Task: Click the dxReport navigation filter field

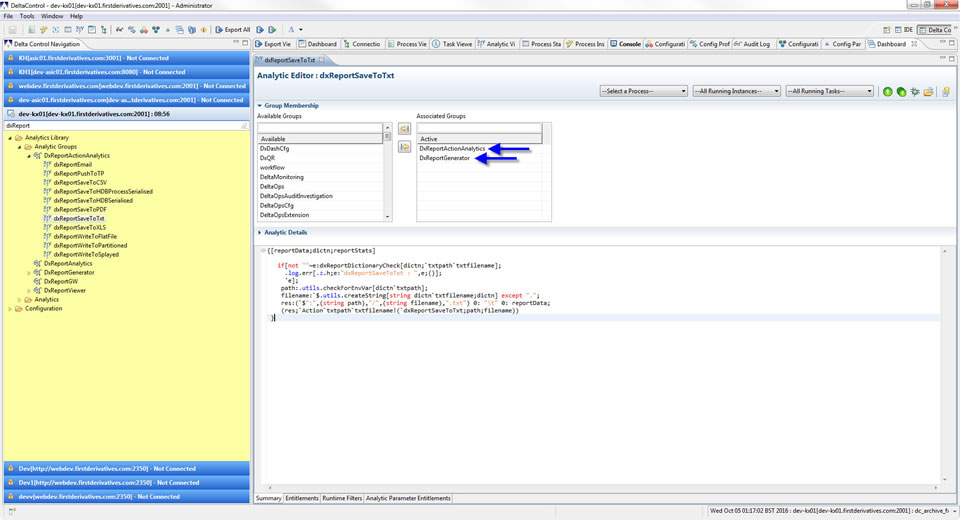Action: click(x=126, y=126)
